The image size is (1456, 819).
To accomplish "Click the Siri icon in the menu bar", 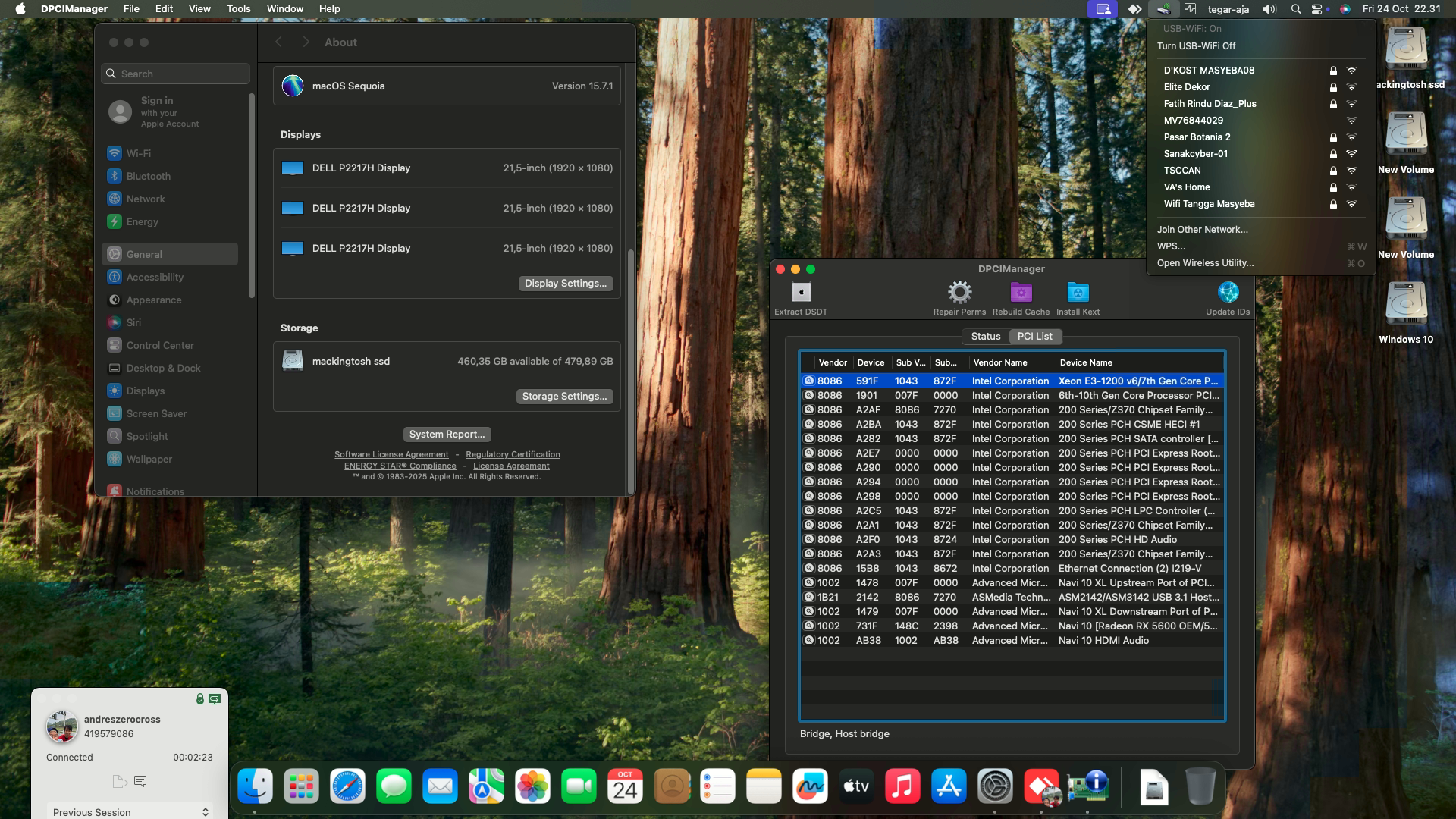I will coord(1345,9).
